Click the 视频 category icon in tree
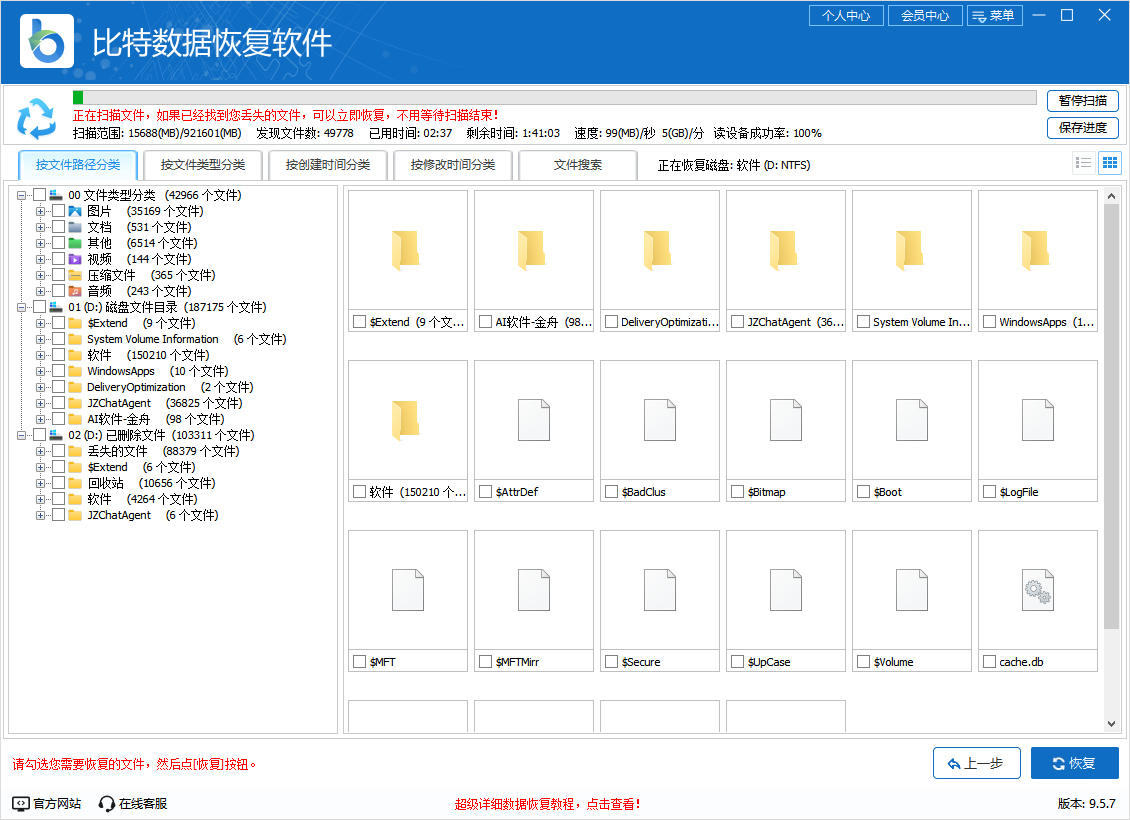Viewport: 1130px width, 820px height. [x=75, y=259]
